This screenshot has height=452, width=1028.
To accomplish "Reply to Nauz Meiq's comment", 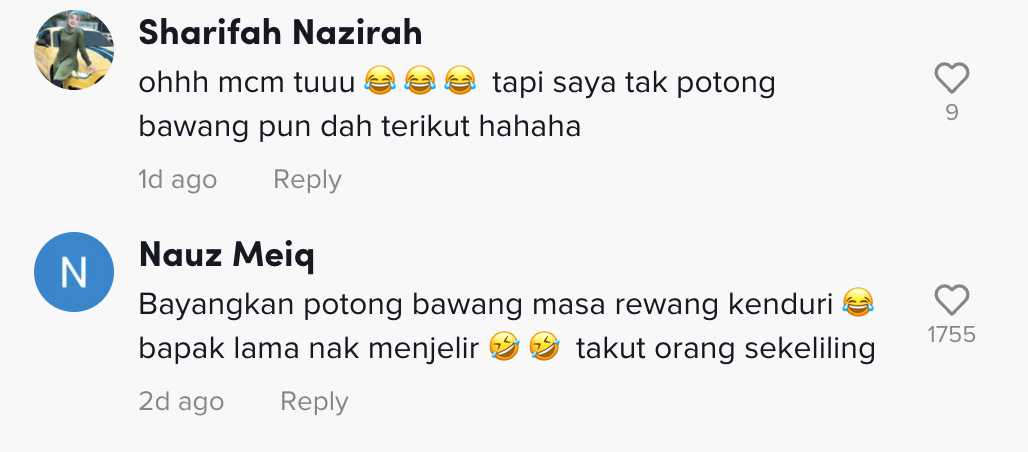I will point(314,401).
